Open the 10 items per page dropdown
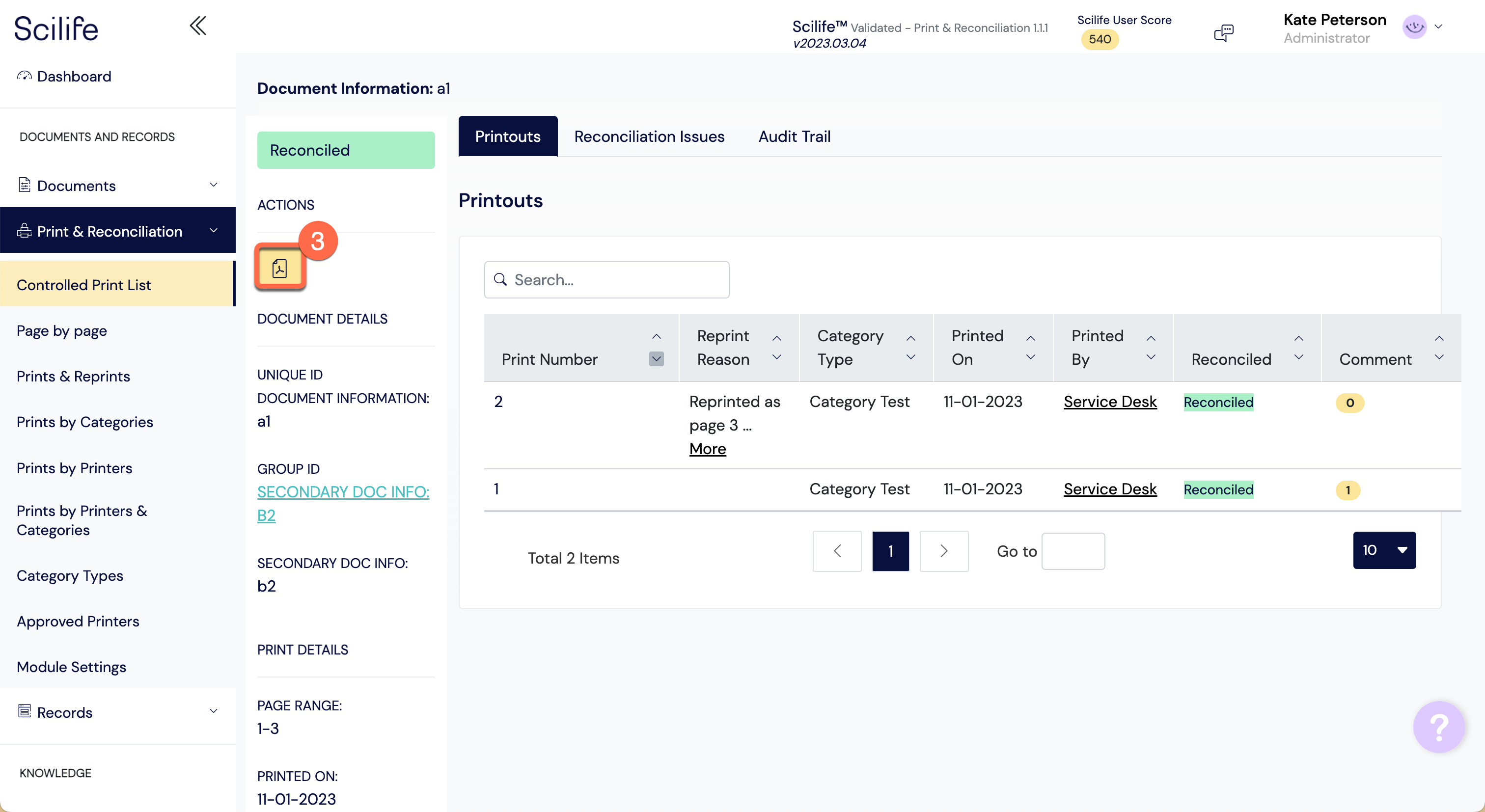Screen dimensions: 1485x812 click(1384, 550)
